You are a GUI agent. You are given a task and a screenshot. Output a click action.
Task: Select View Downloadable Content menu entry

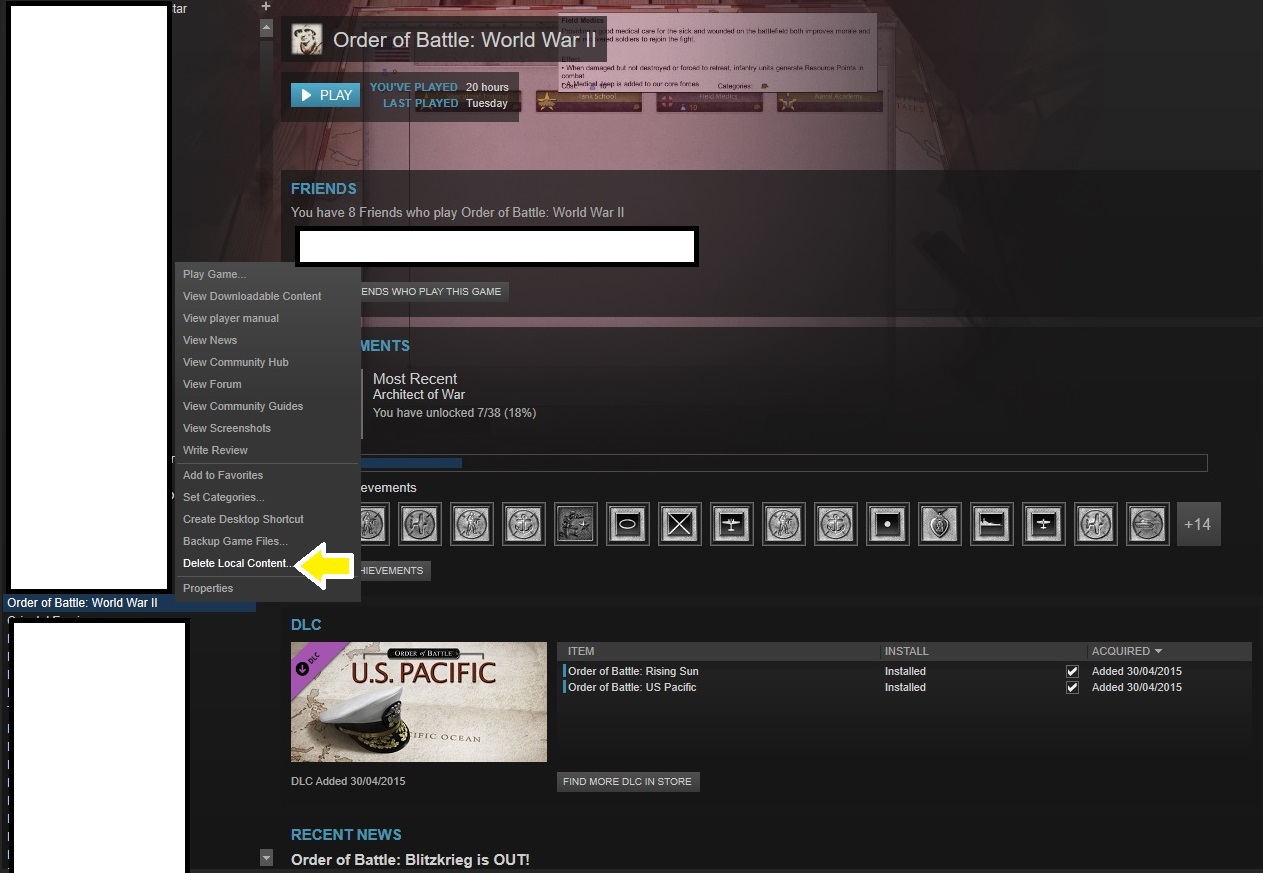(252, 296)
